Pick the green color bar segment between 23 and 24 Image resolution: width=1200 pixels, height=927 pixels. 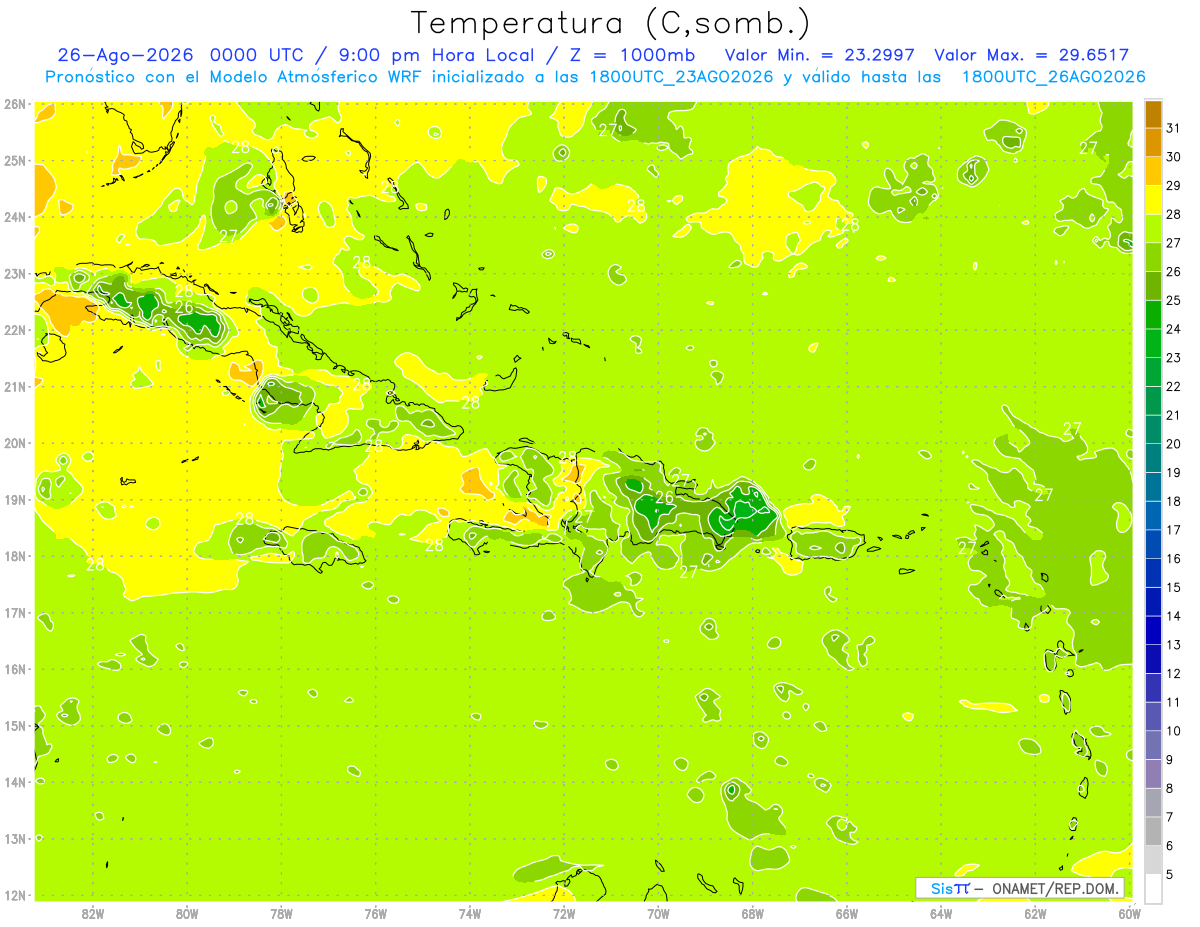coord(1153,343)
